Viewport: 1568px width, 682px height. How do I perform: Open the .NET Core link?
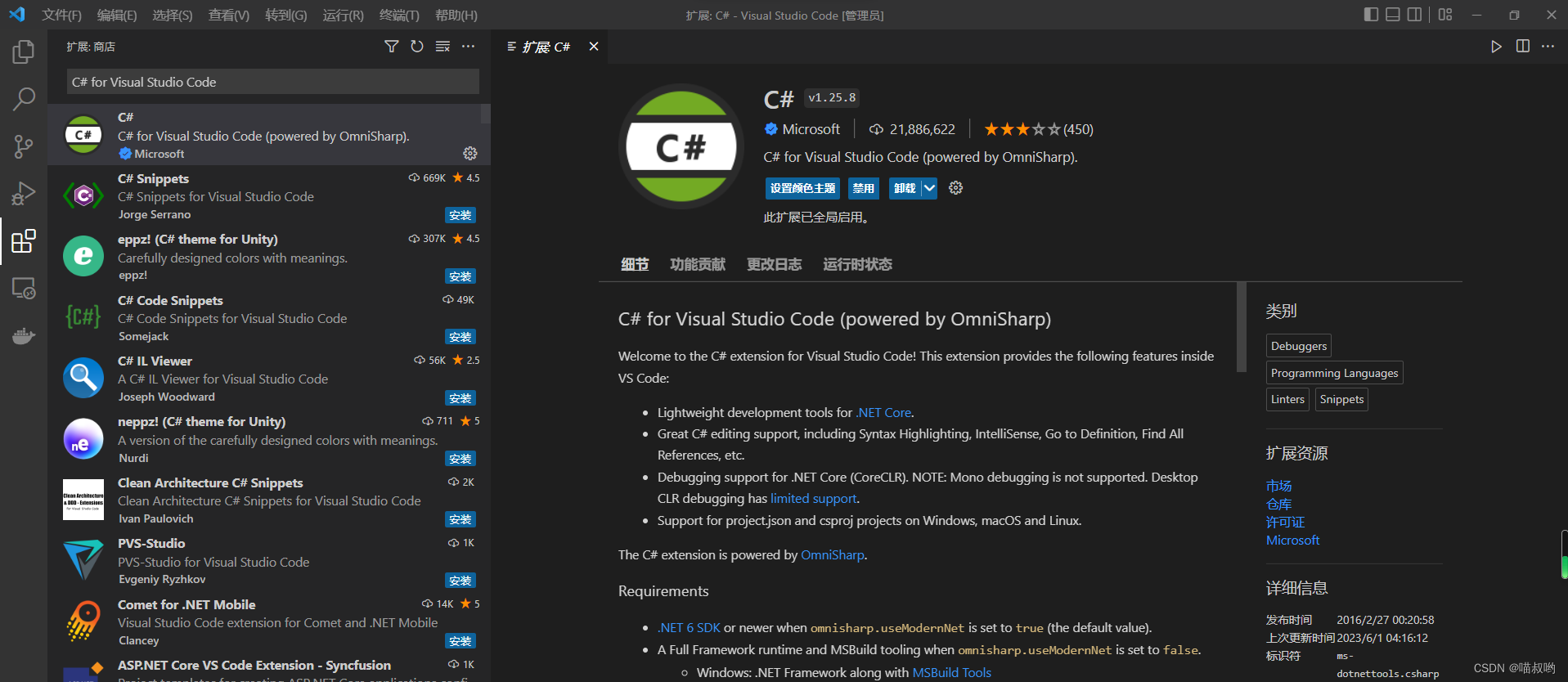point(883,413)
